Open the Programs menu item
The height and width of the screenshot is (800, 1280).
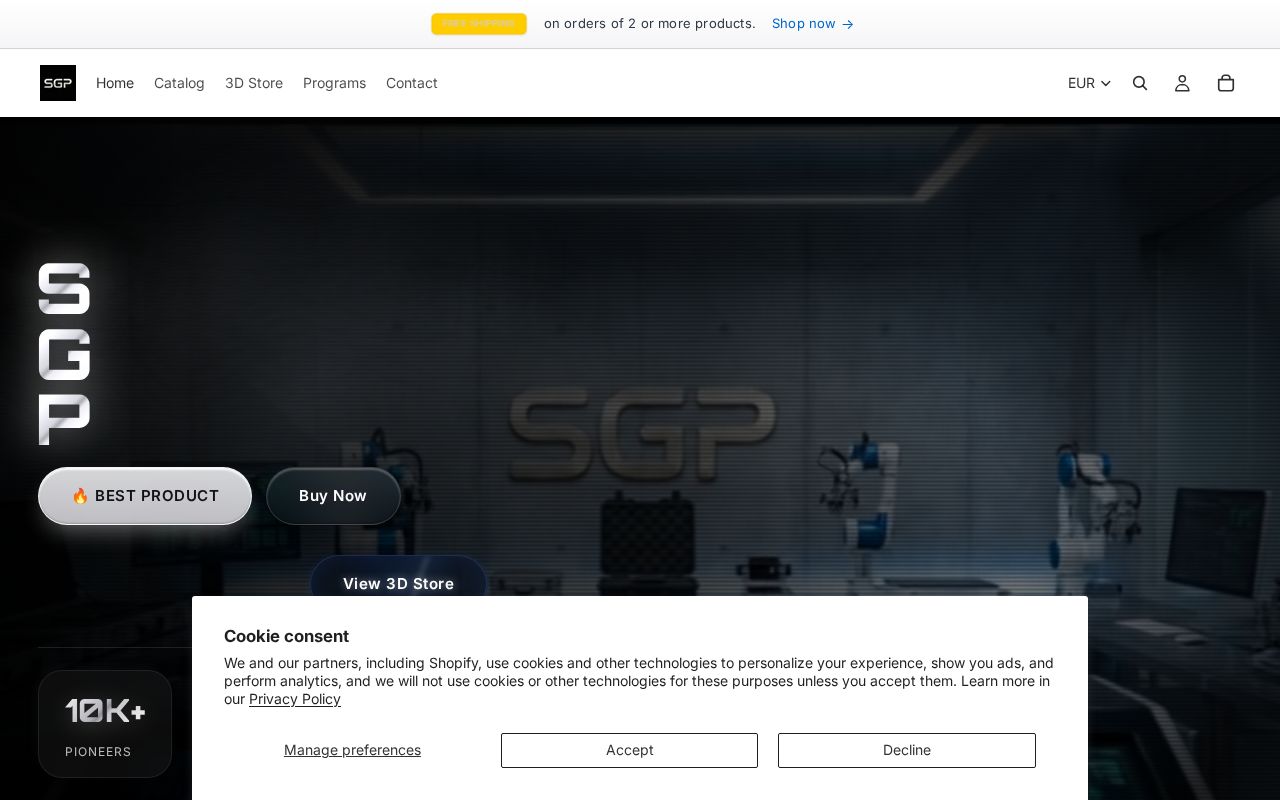pos(334,83)
